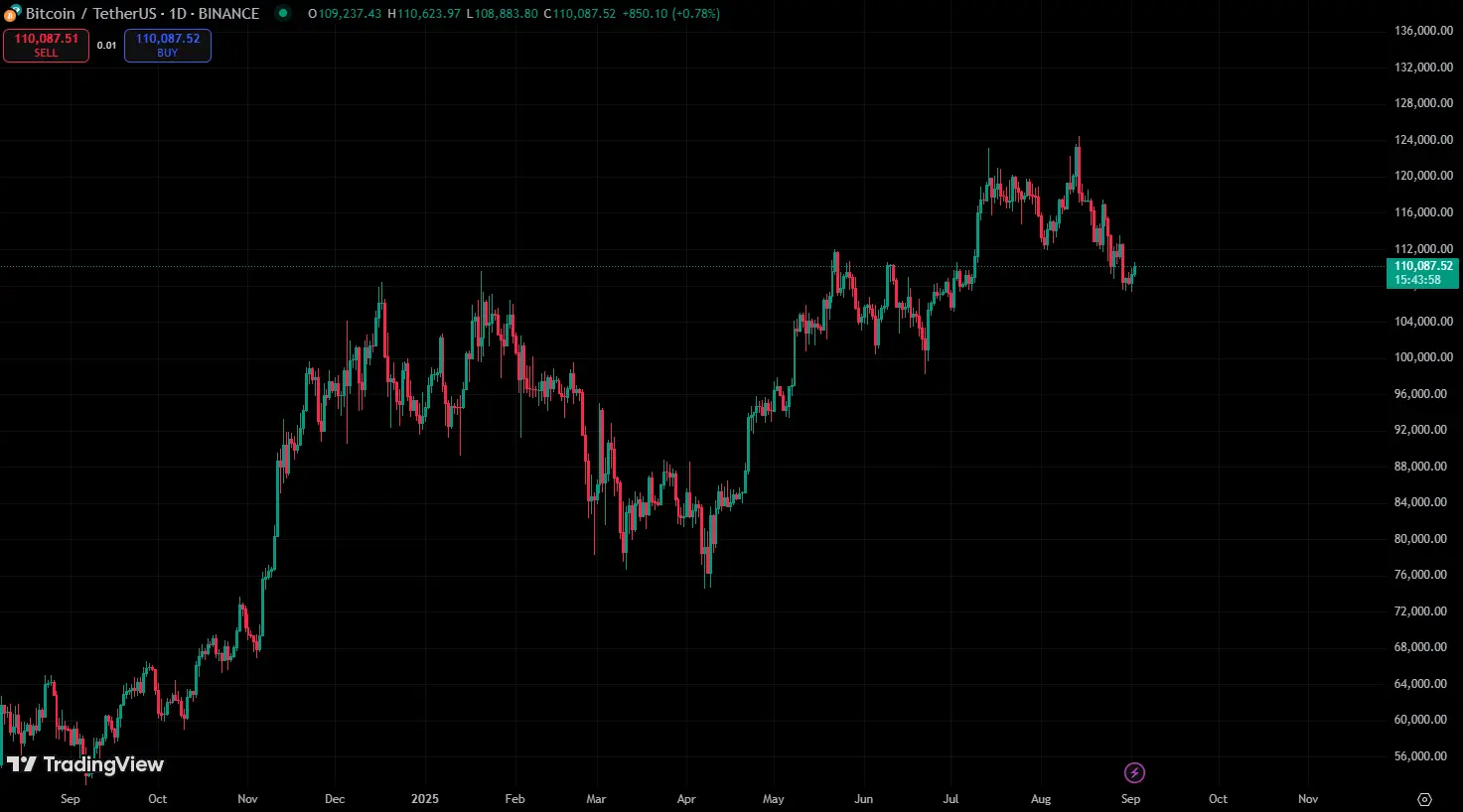The width and height of the screenshot is (1463, 812).
Task: Select the Aug label on time axis
Action: [1041, 799]
